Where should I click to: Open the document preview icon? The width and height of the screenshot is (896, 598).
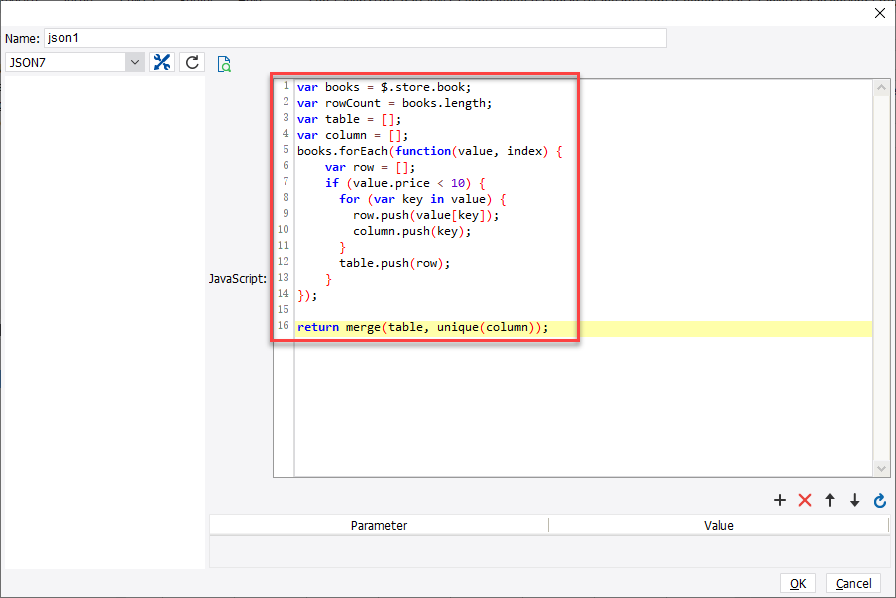click(224, 62)
